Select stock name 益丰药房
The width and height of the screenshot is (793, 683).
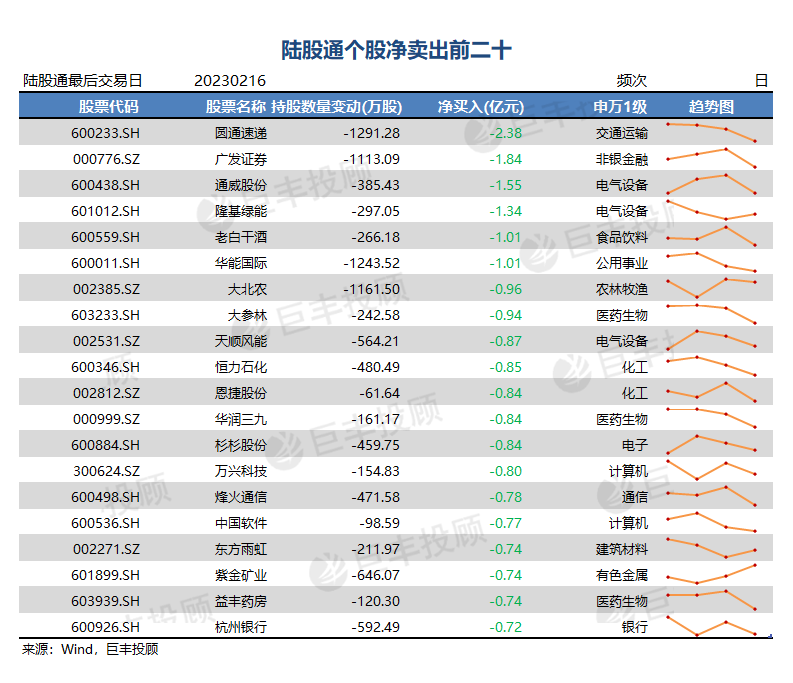point(241,601)
